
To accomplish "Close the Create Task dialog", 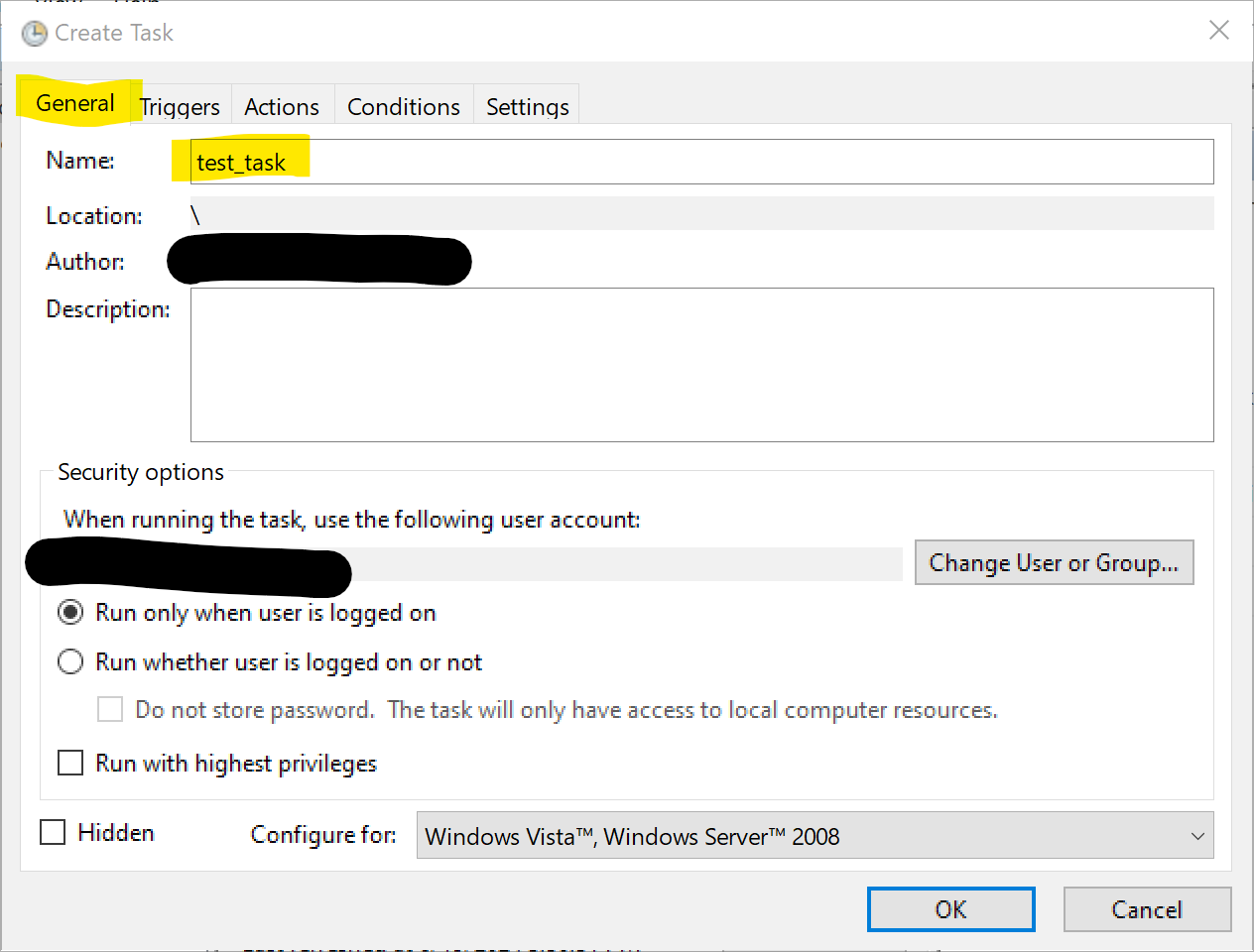I will point(1219,30).
